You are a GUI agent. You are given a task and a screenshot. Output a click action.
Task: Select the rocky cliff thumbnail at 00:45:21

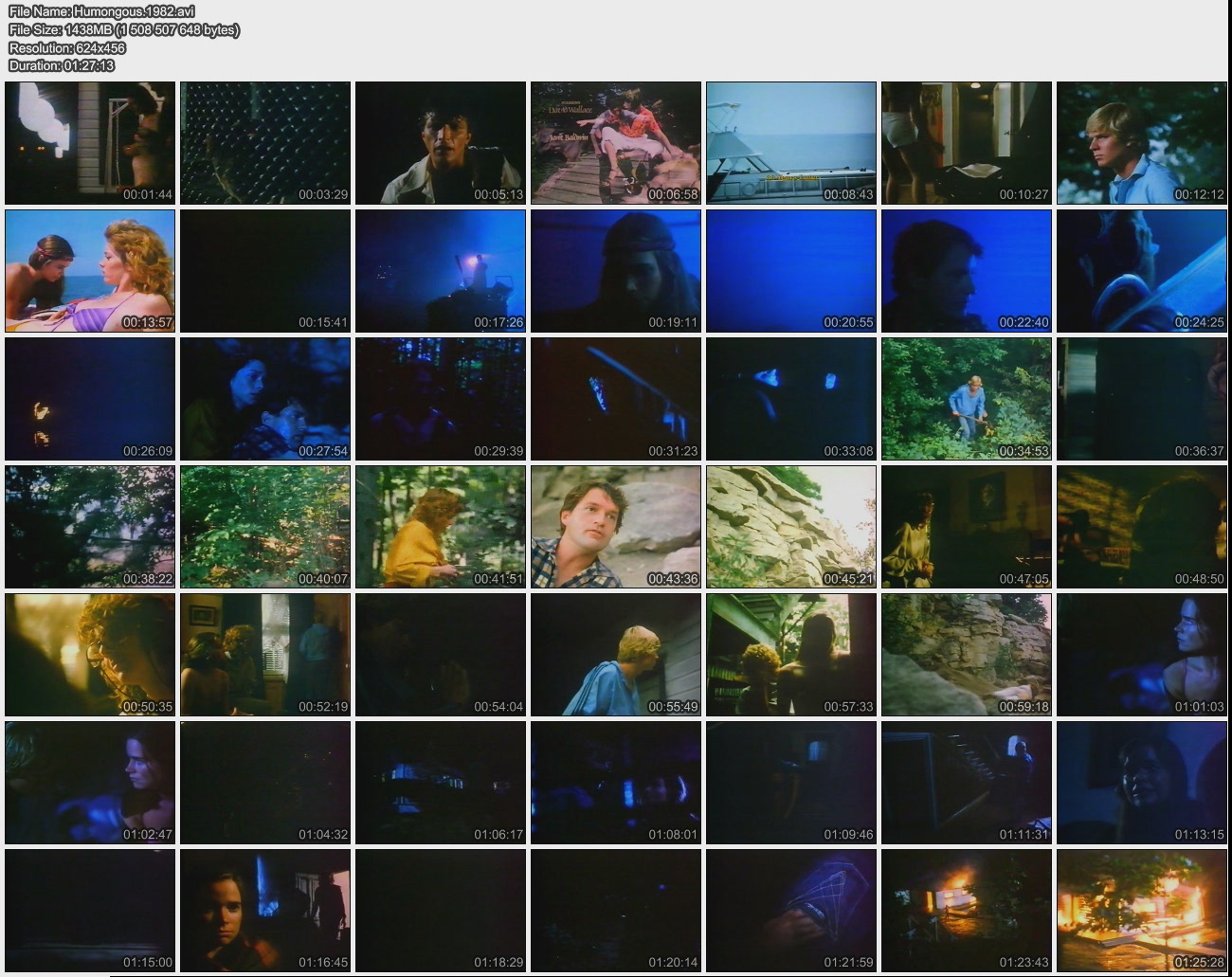click(791, 527)
